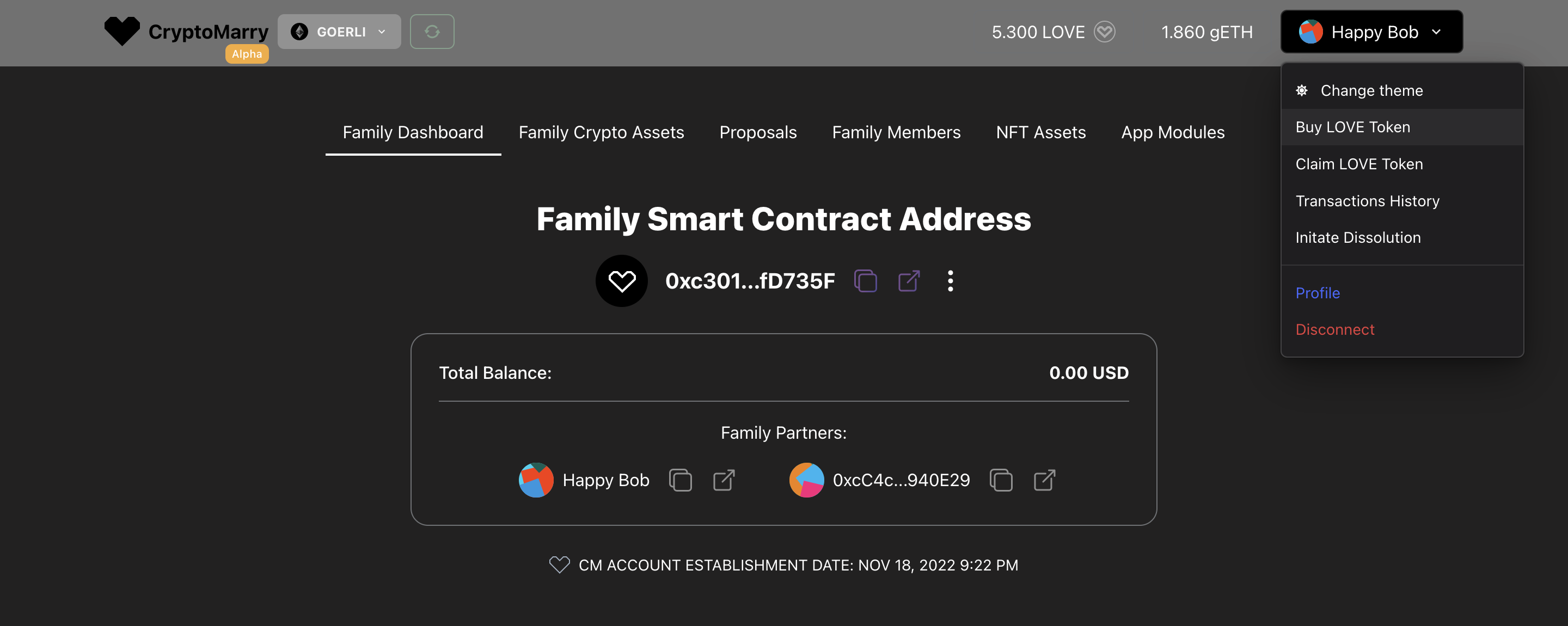Click the refresh icon next to GOERLI

432,32
